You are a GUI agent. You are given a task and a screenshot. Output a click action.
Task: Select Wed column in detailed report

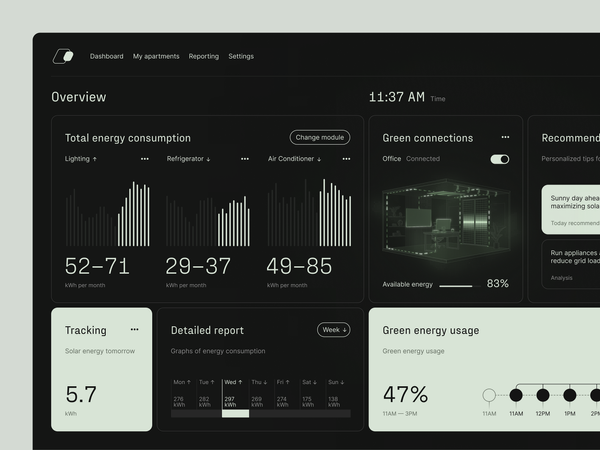235,397
